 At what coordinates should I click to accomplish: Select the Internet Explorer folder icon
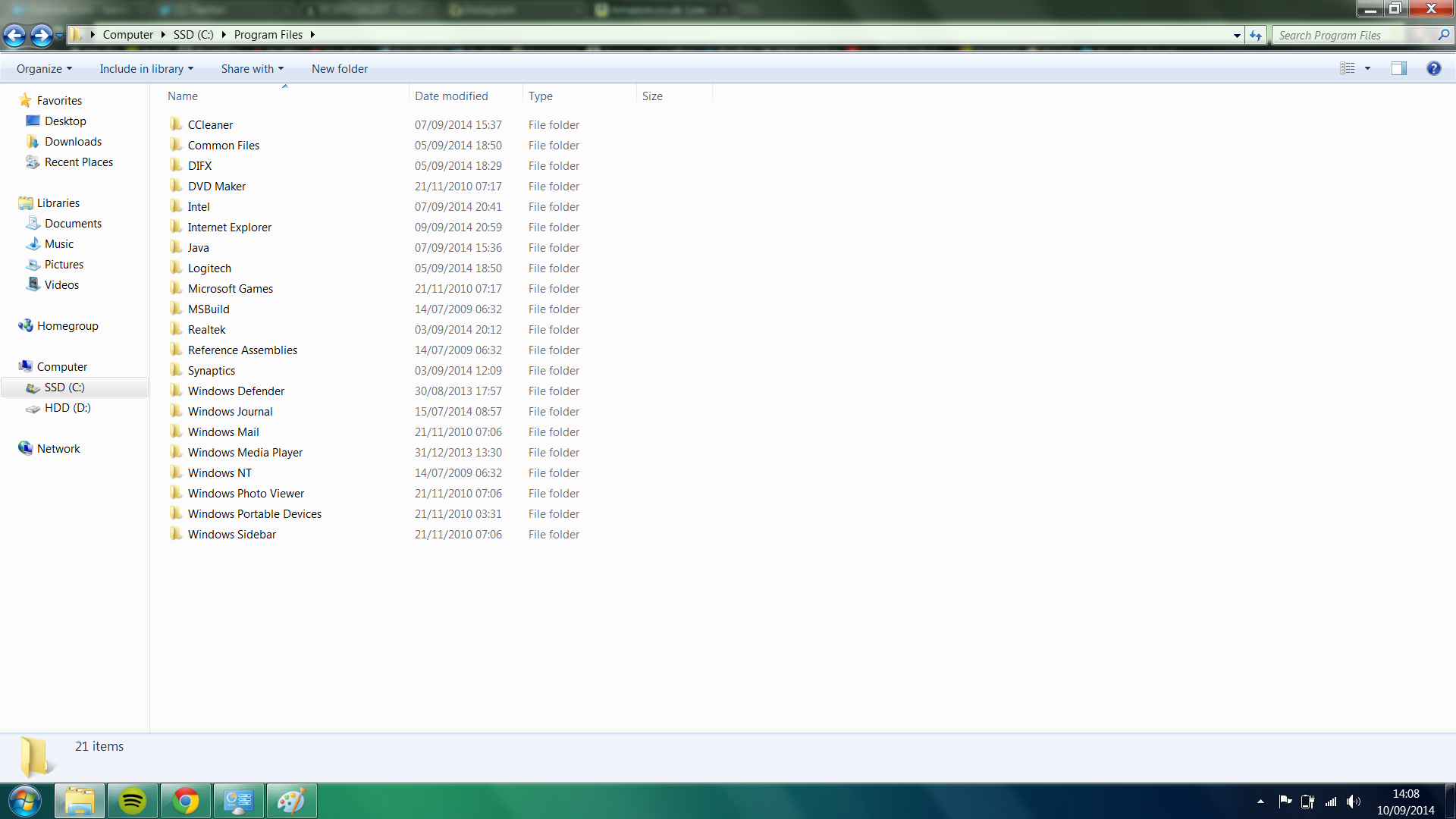click(176, 227)
